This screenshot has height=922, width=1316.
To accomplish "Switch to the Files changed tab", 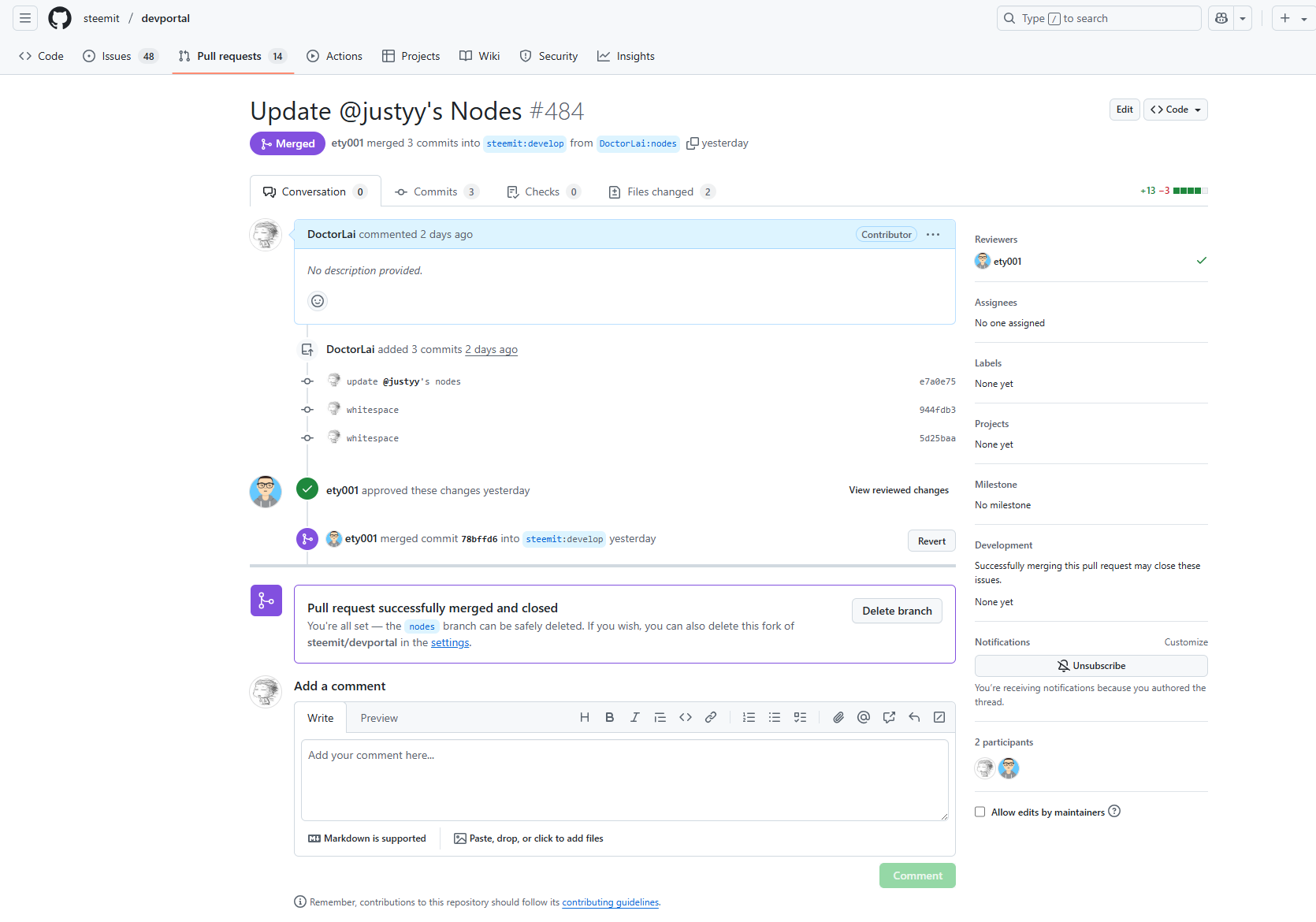I will point(661,191).
